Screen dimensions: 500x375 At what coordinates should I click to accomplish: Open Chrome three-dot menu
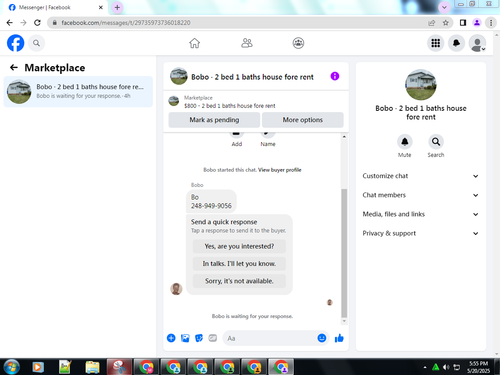click(491, 23)
